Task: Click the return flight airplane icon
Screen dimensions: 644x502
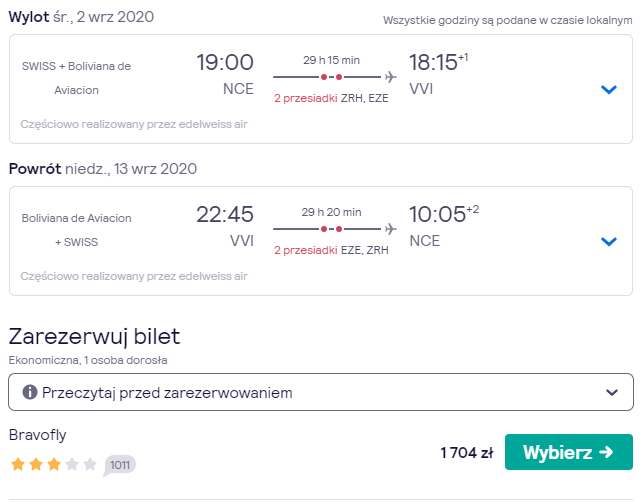Action: [x=391, y=229]
